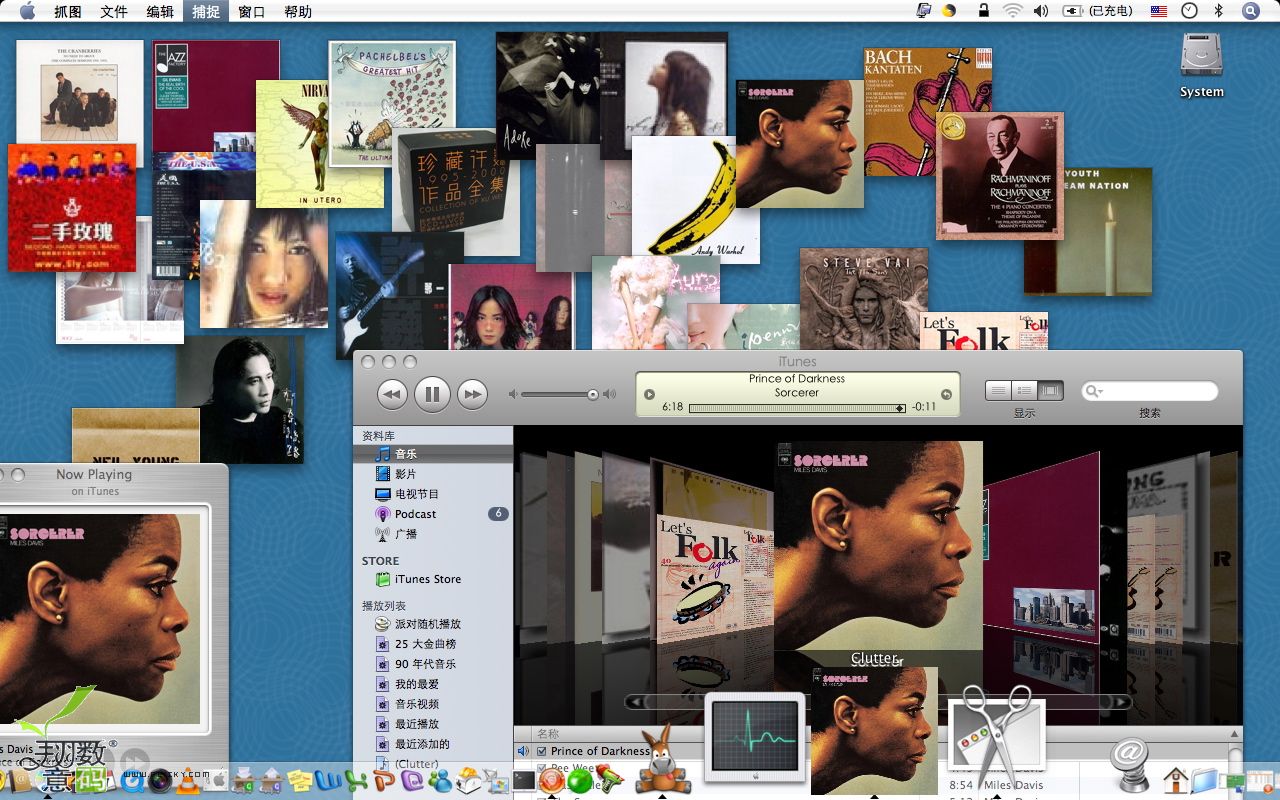Click the track progress bar in iTunes display
This screenshot has width=1280, height=800.
[797, 408]
